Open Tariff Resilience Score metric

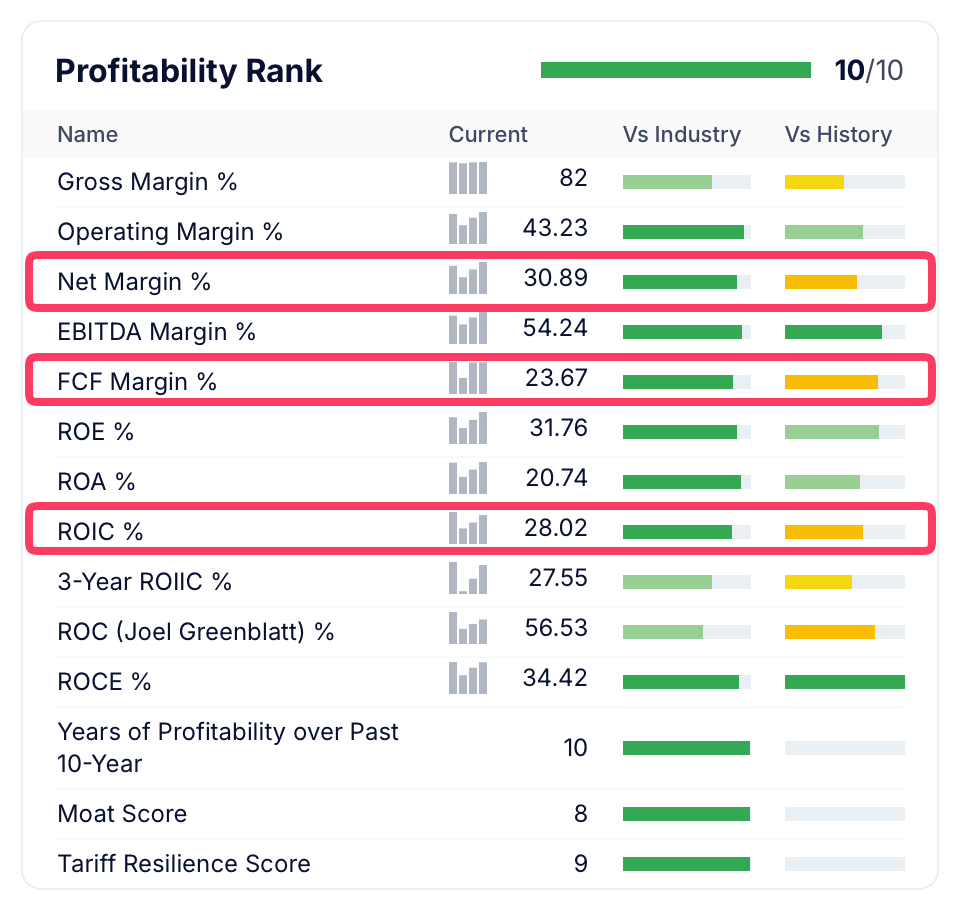tap(184, 864)
